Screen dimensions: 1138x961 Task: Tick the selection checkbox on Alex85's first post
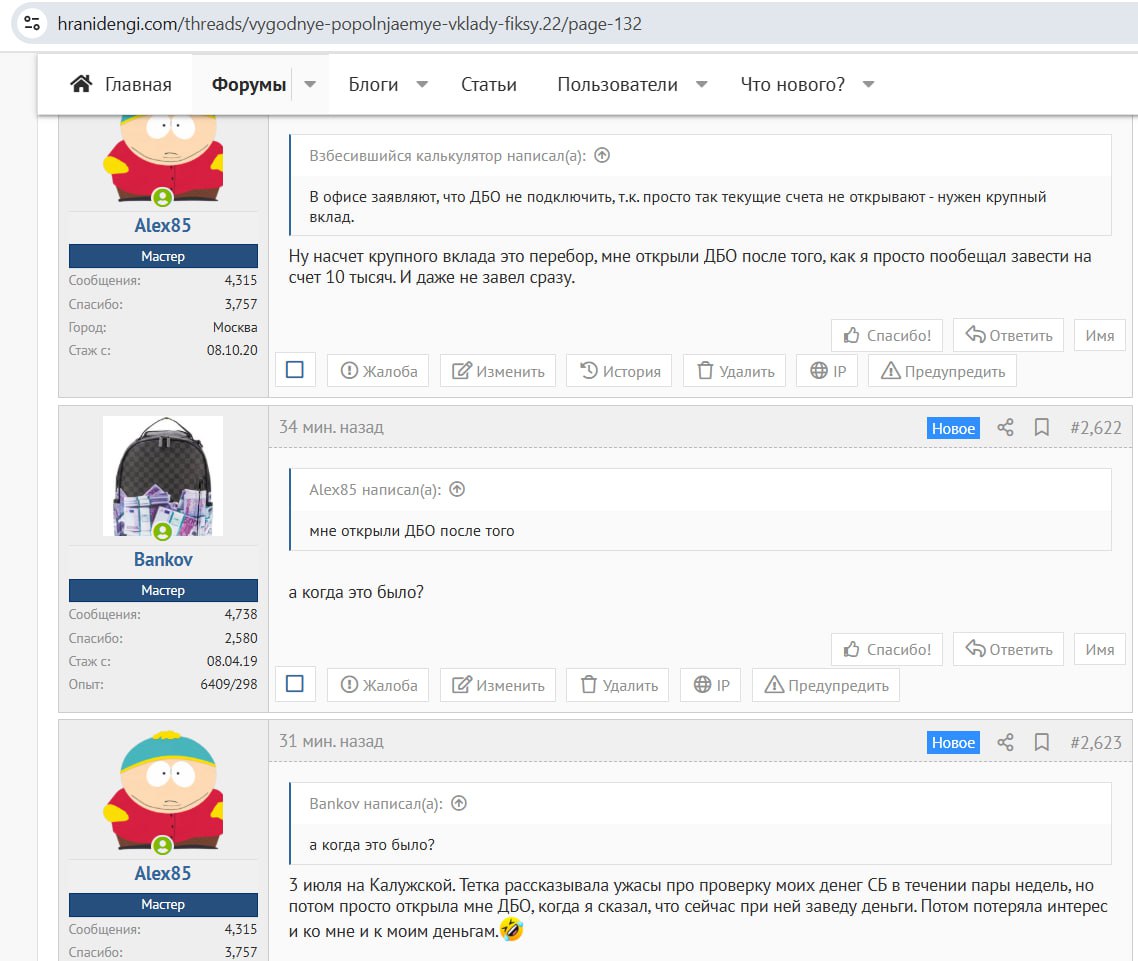coord(295,370)
